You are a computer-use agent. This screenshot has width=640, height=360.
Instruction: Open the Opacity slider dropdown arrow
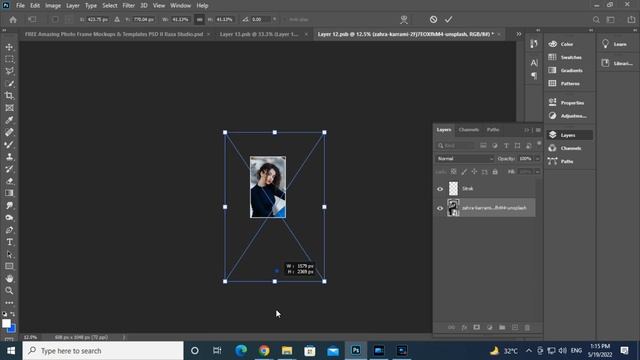538,159
